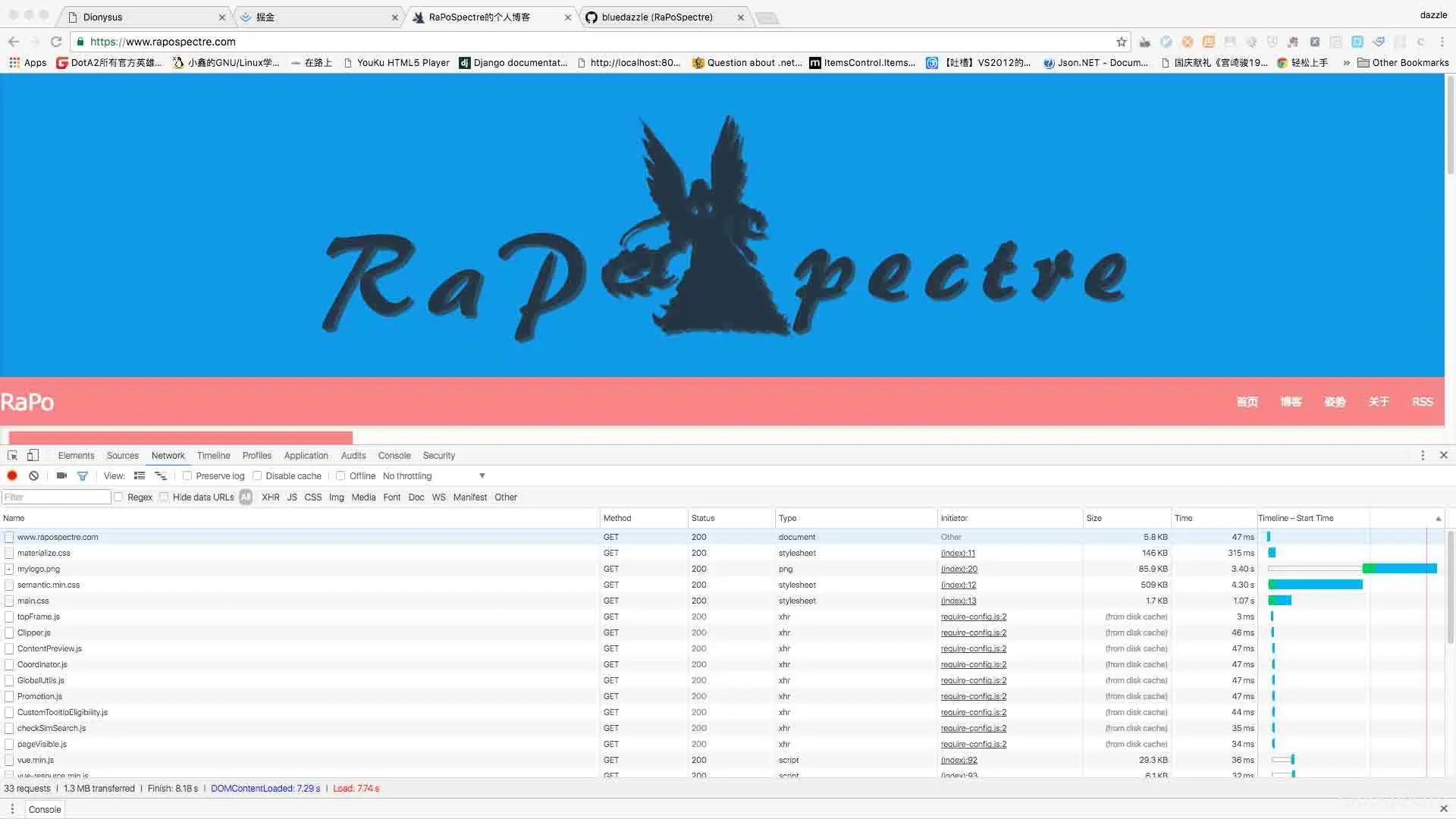This screenshot has width=1456, height=819.
Task: Toggle capture screenshots camera icon
Action: 61,476
